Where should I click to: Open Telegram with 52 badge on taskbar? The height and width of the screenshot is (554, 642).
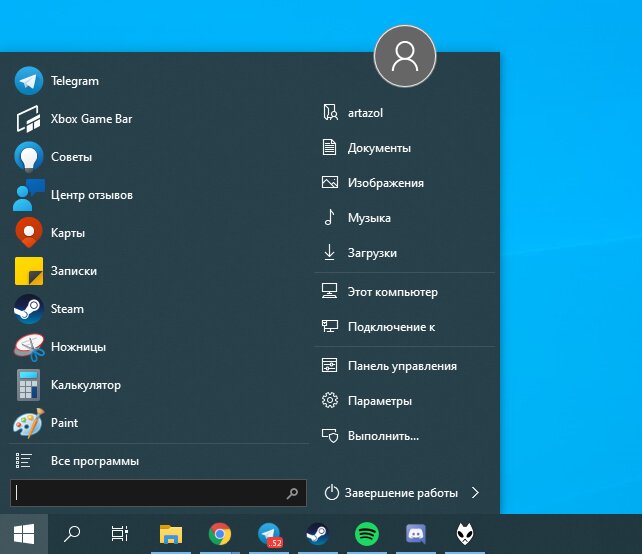pyautogui.click(x=269, y=534)
